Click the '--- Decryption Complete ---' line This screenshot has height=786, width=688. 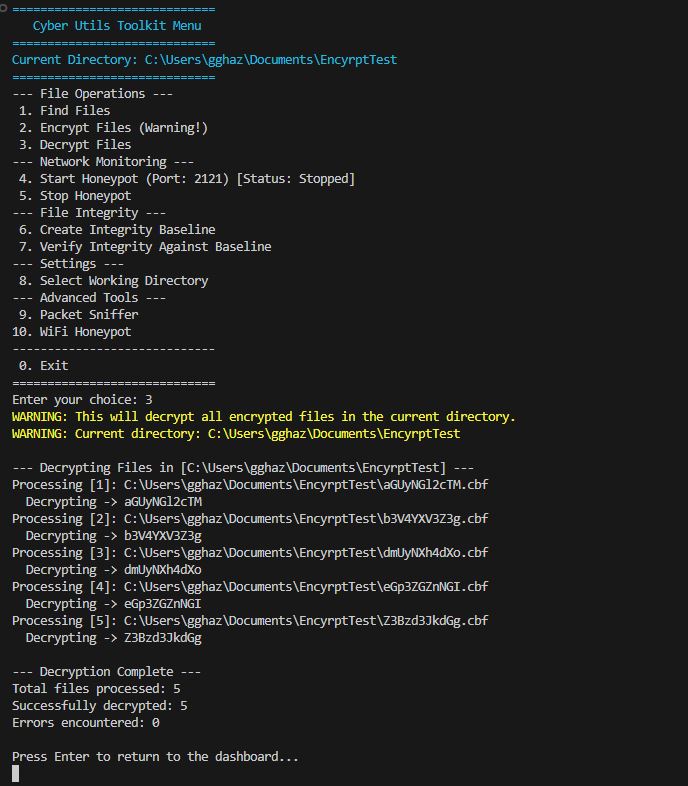[x=106, y=672]
